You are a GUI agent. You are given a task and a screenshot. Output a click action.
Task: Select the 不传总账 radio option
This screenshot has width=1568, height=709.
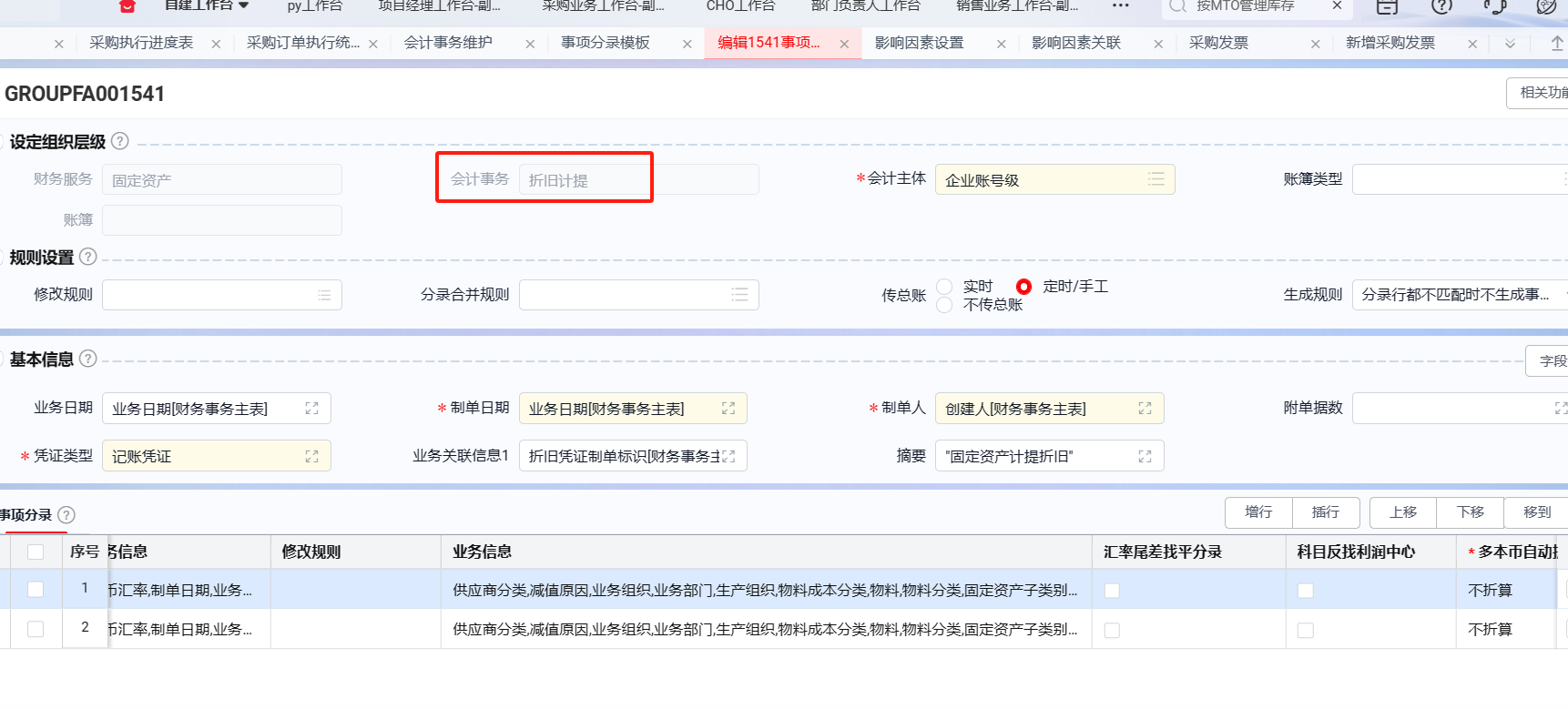(945, 305)
